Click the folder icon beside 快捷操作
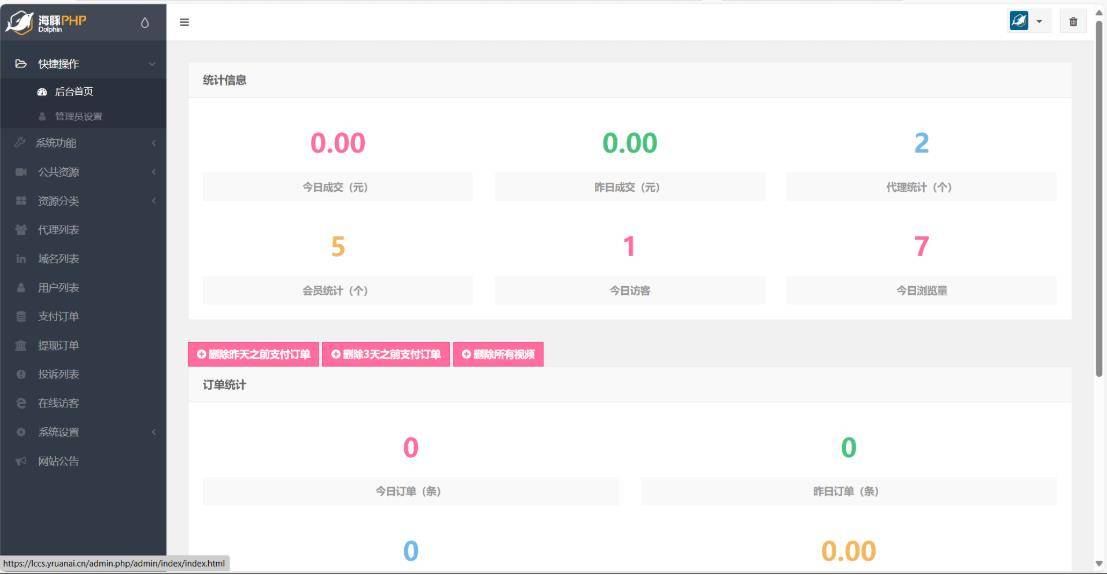The height and width of the screenshot is (575, 1107). tap(21, 64)
